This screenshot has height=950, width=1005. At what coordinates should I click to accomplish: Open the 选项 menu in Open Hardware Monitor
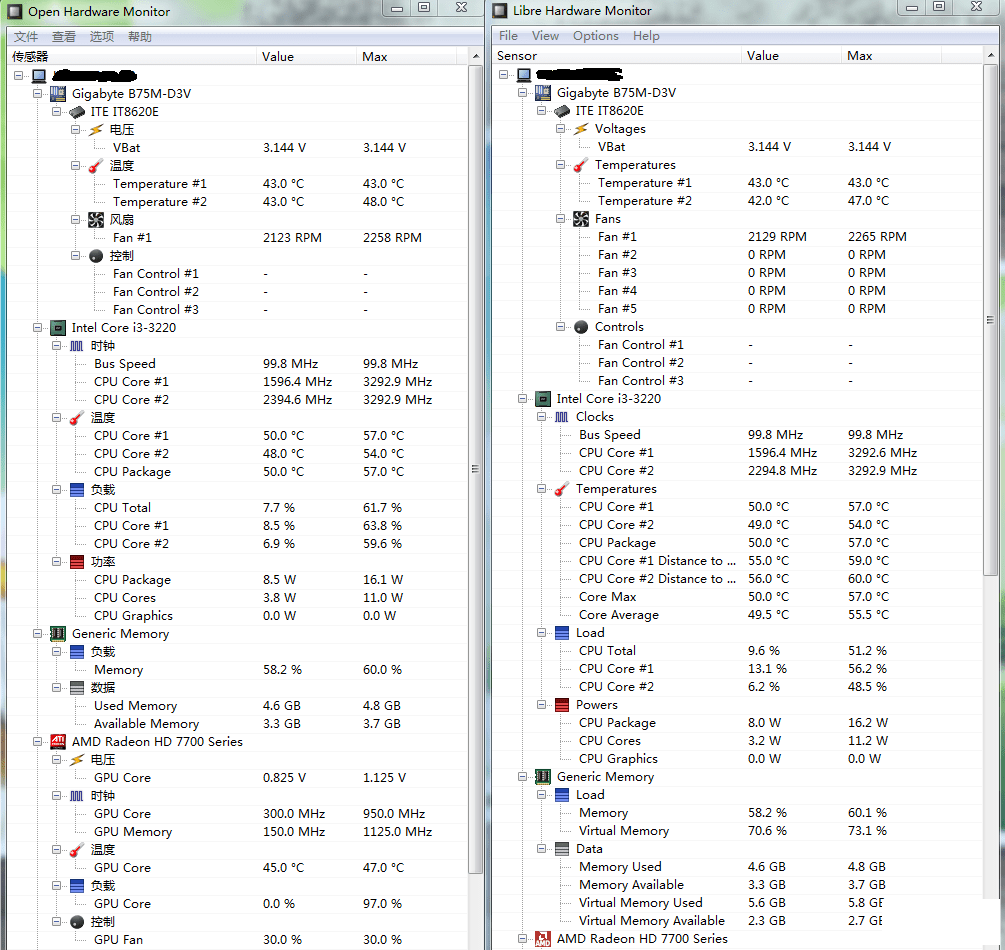tap(101, 37)
